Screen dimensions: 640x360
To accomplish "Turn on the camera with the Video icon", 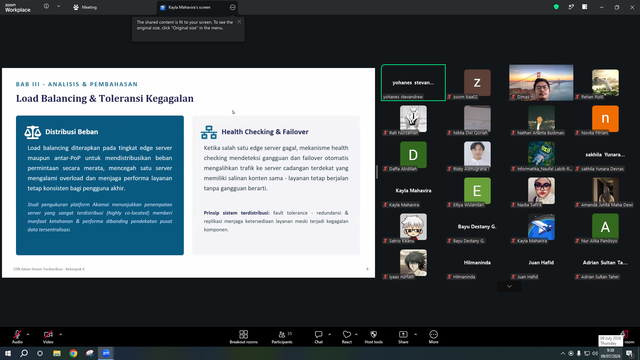I will [x=48, y=335].
